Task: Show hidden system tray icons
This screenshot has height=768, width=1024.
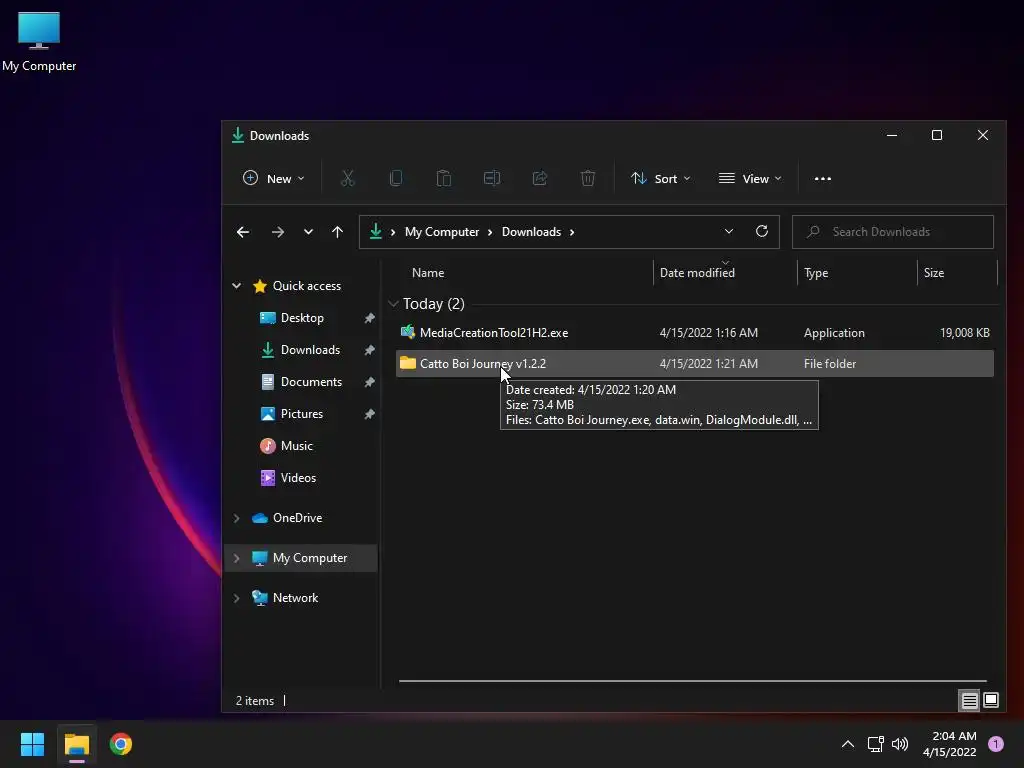Action: pyautogui.click(x=848, y=744)
